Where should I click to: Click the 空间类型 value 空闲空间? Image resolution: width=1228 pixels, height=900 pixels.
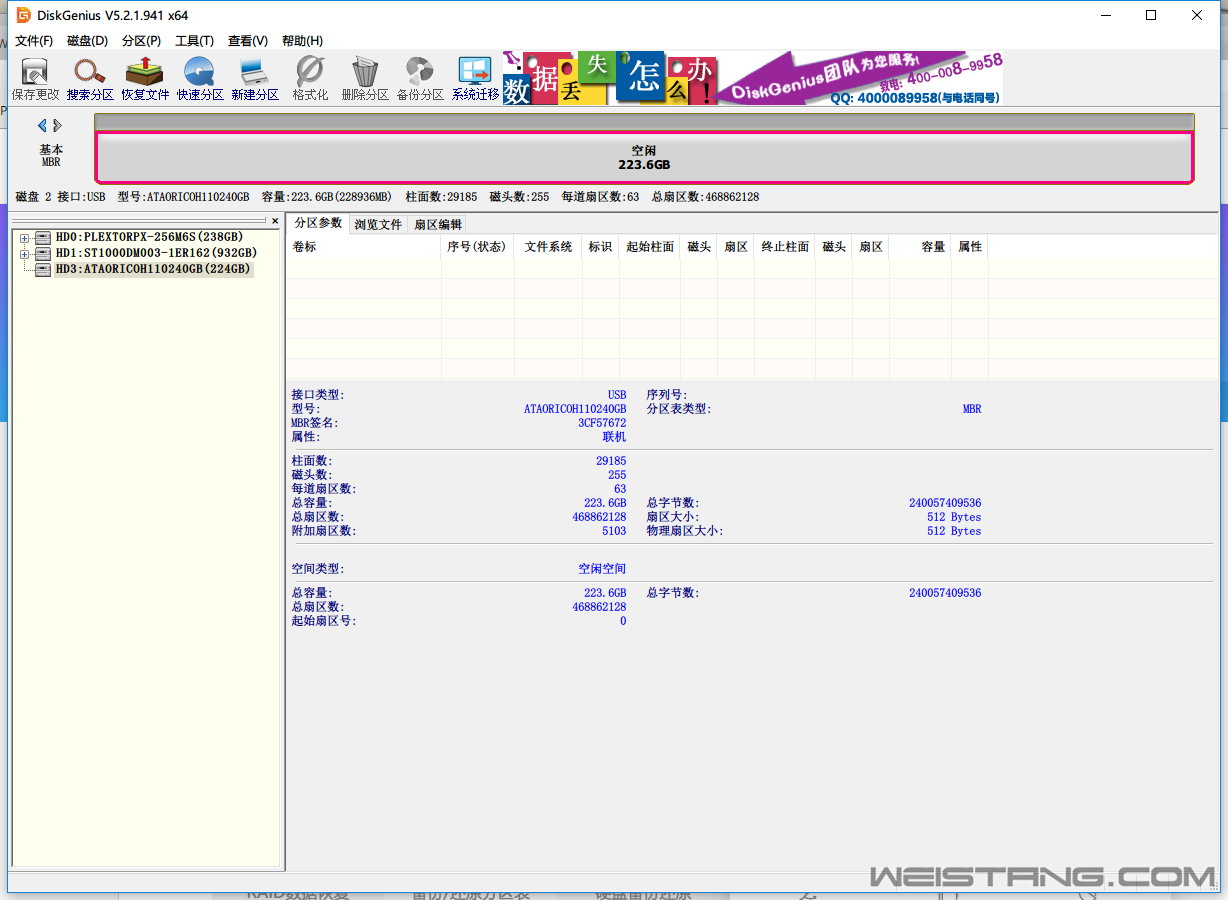pyautogui.click(x=602, y=569)
